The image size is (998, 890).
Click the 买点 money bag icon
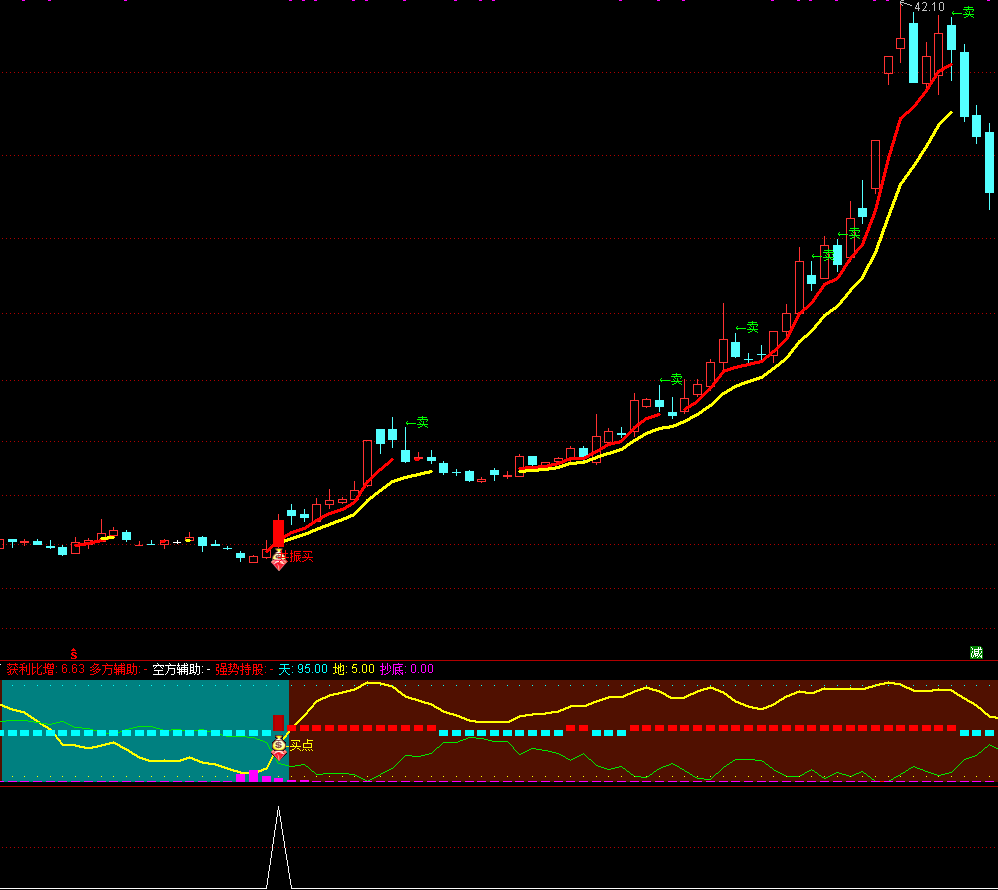(x=279, y=744)
